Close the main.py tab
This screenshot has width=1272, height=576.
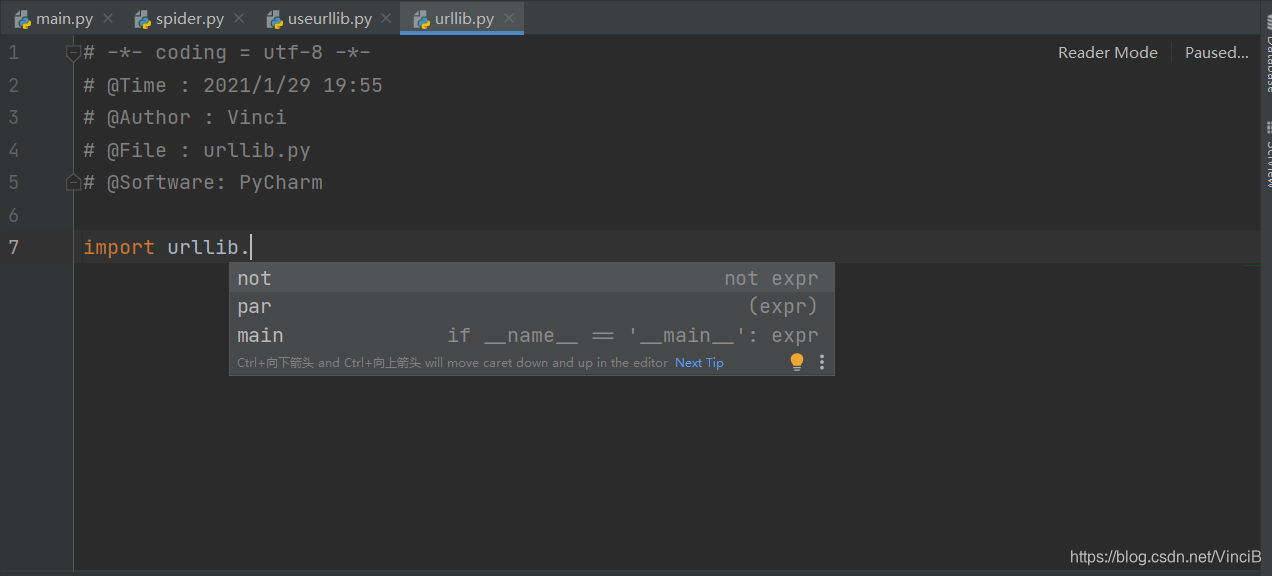108,19
